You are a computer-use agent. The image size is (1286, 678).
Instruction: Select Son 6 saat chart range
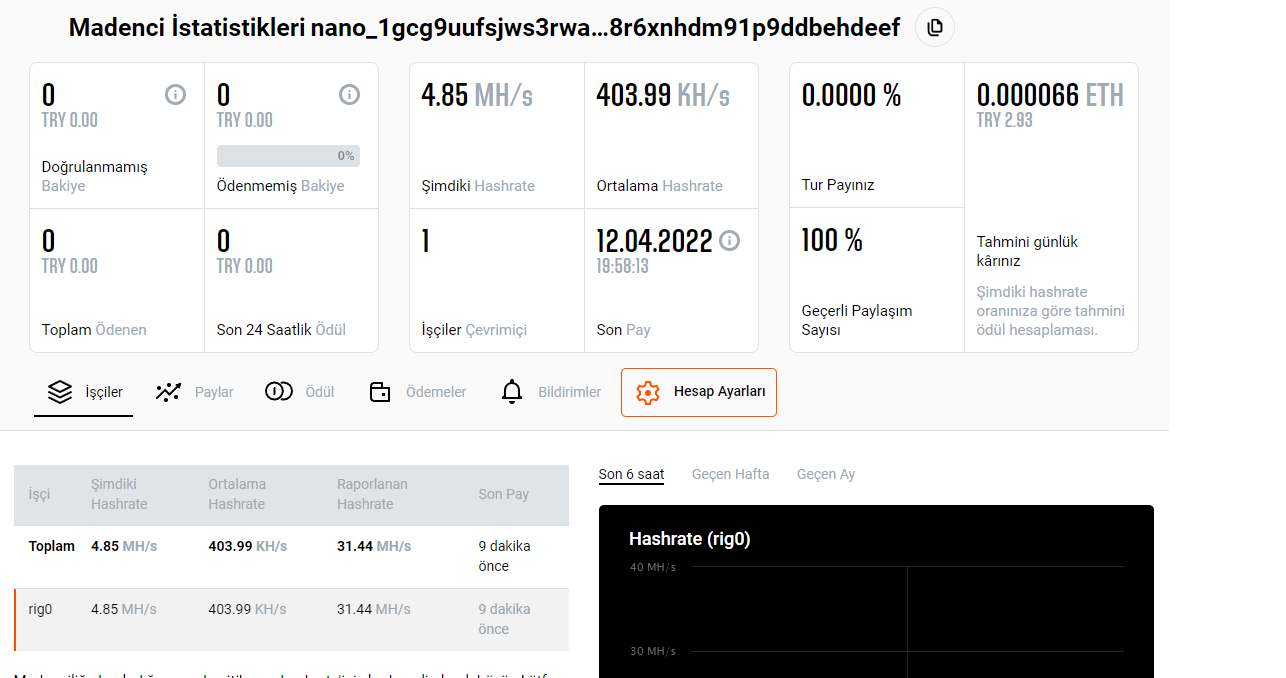tap(631, 474)
